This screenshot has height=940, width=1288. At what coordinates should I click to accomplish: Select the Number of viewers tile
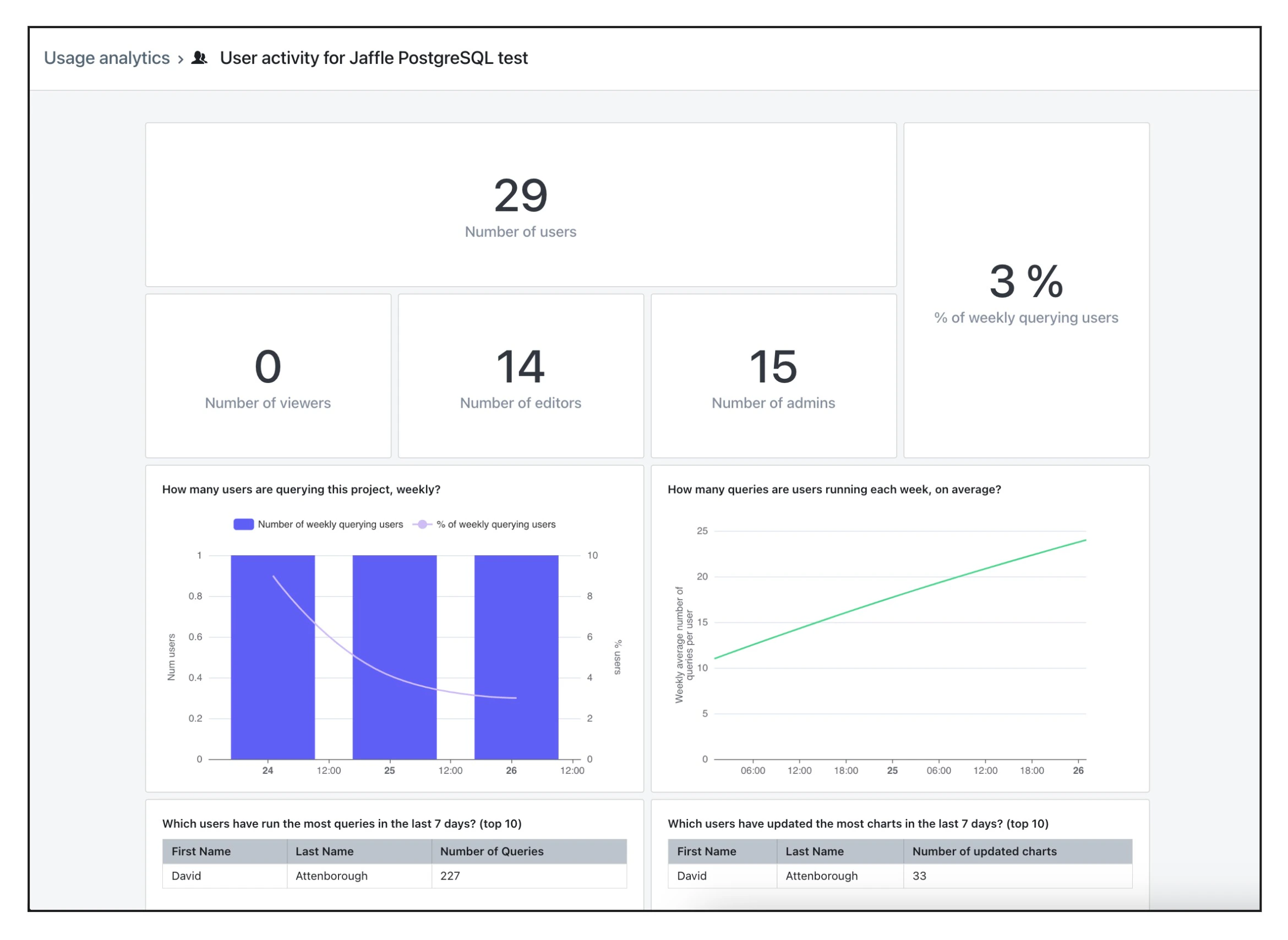[x=268, y=376]
